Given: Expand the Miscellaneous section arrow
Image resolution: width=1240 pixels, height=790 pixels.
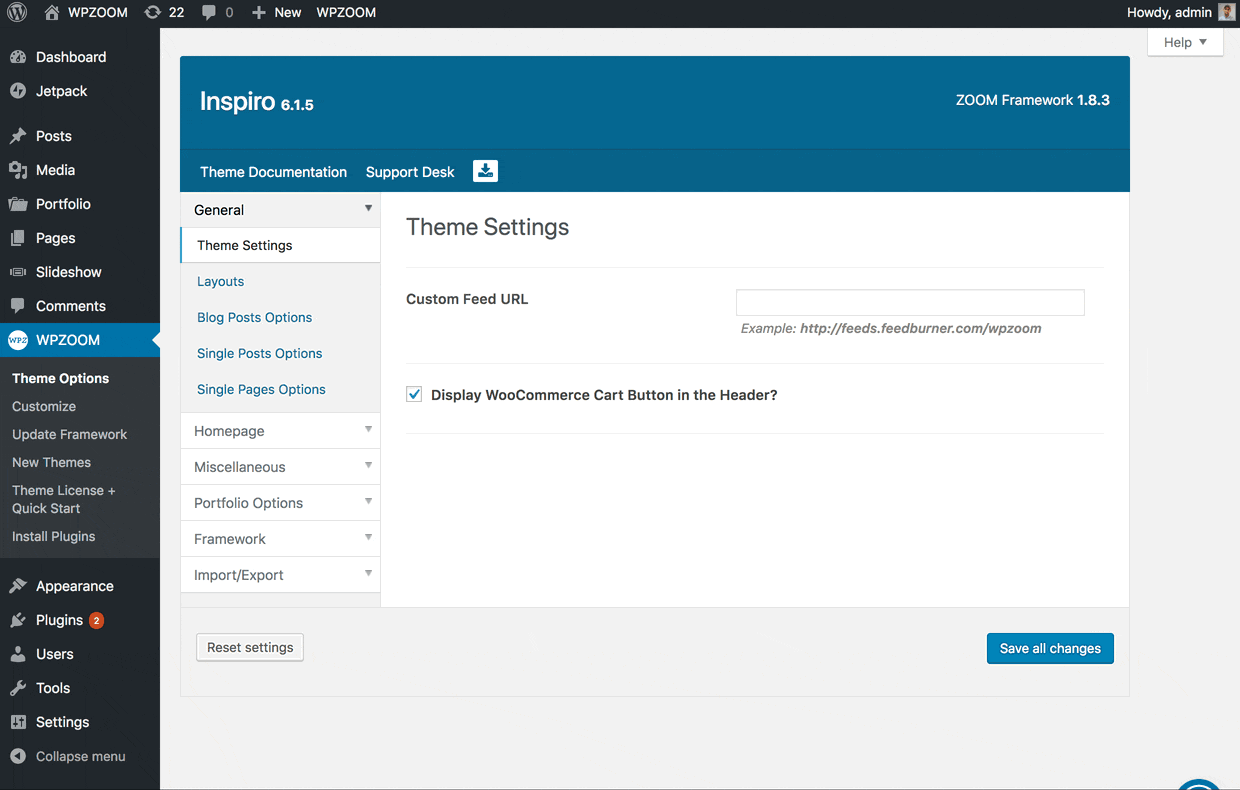Looking at the screenshot, I should tap(368, 466).
